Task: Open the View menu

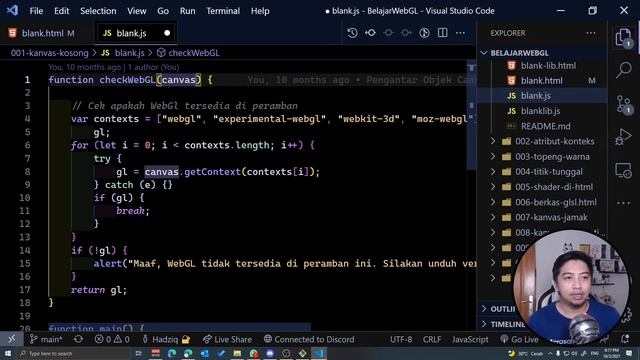Action: (x=136, y=11)
